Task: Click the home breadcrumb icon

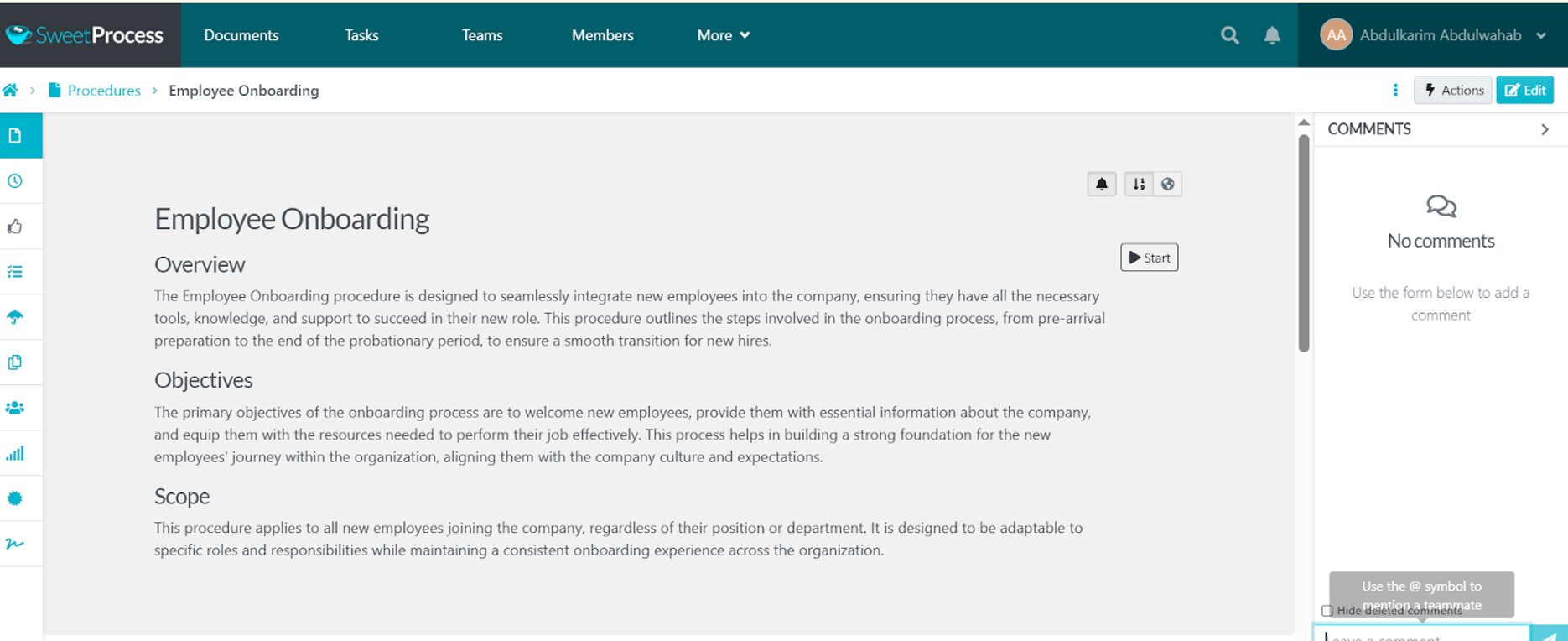Action: click(10, 91)
